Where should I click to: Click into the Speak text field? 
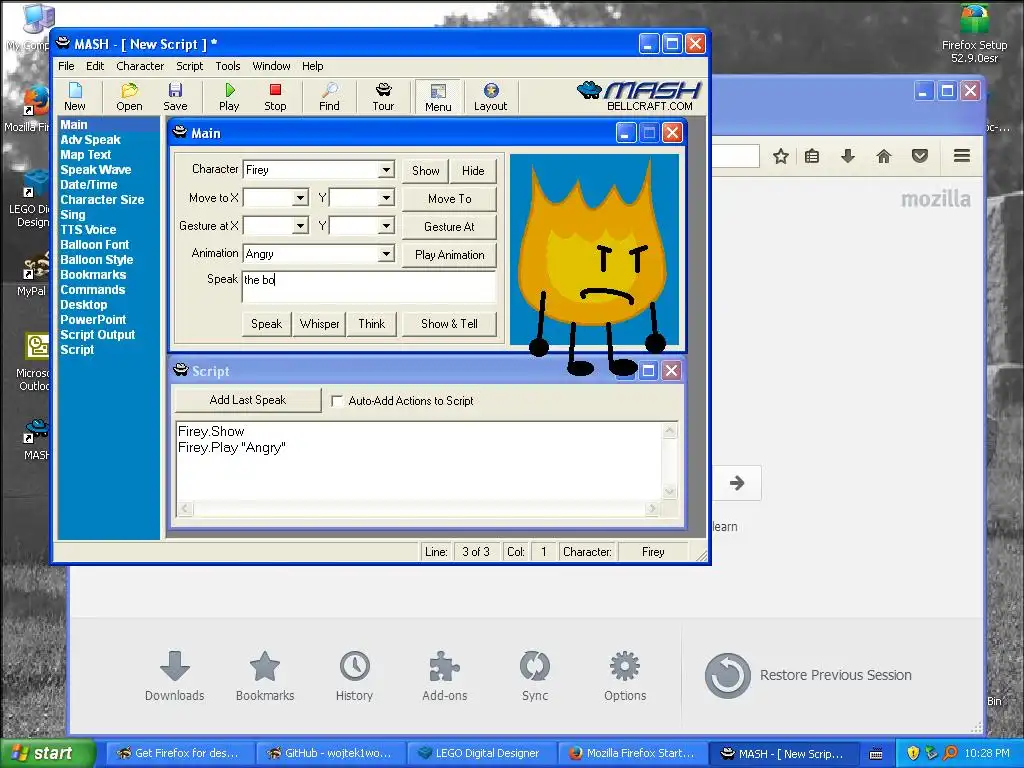tap(369, 287)
